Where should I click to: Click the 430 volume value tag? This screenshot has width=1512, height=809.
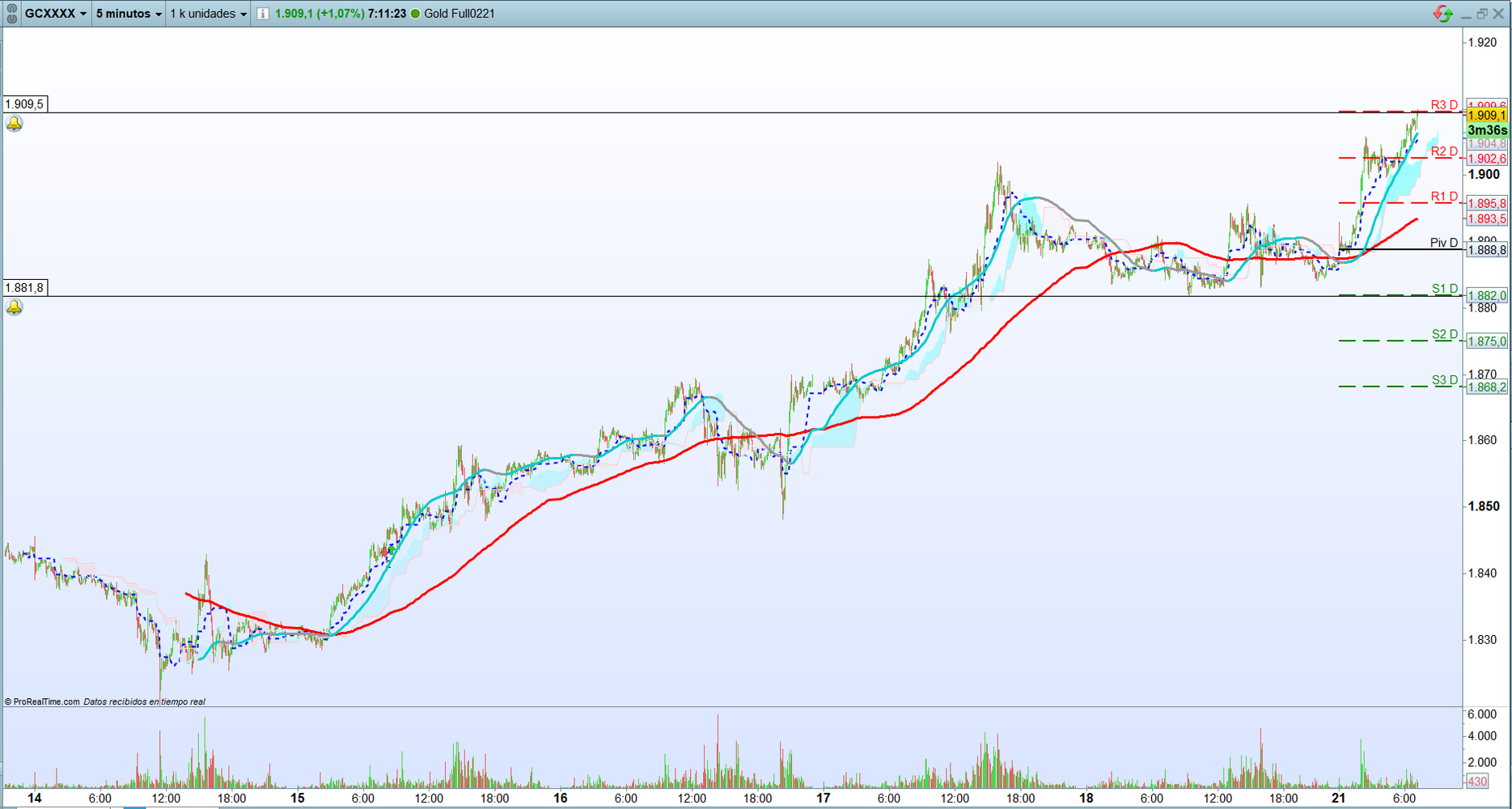(x=1477, y=781)
